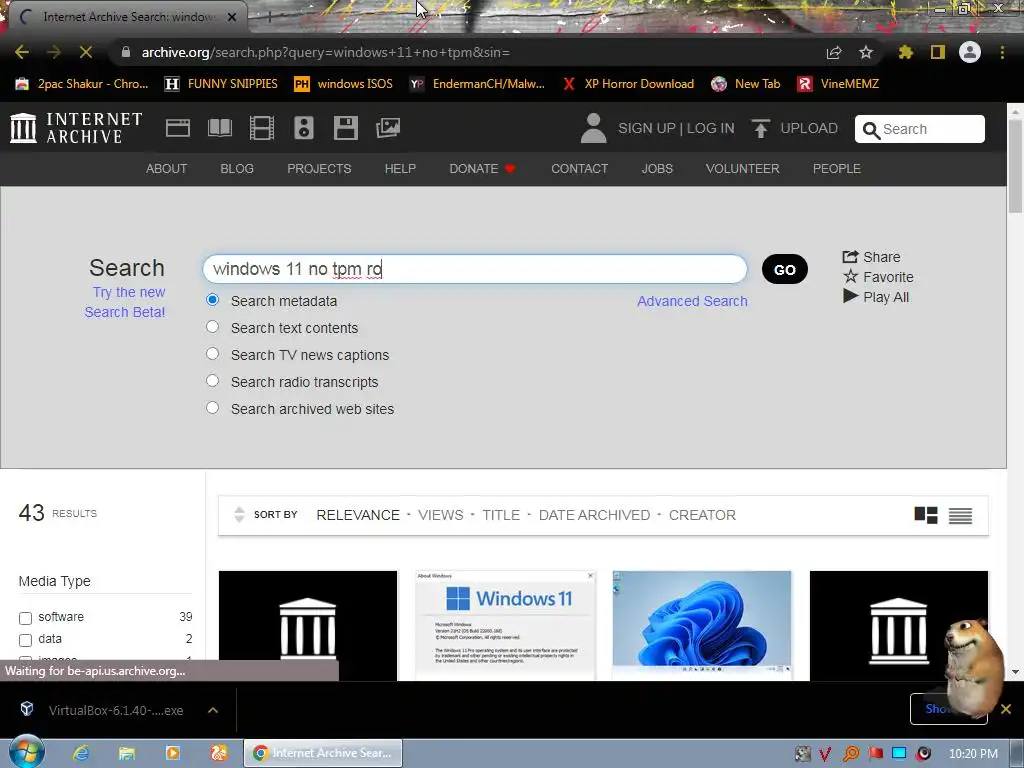Viewport: 1024px width, 768px height.
Task: Open the JOBS menu item
Action: 657,168
